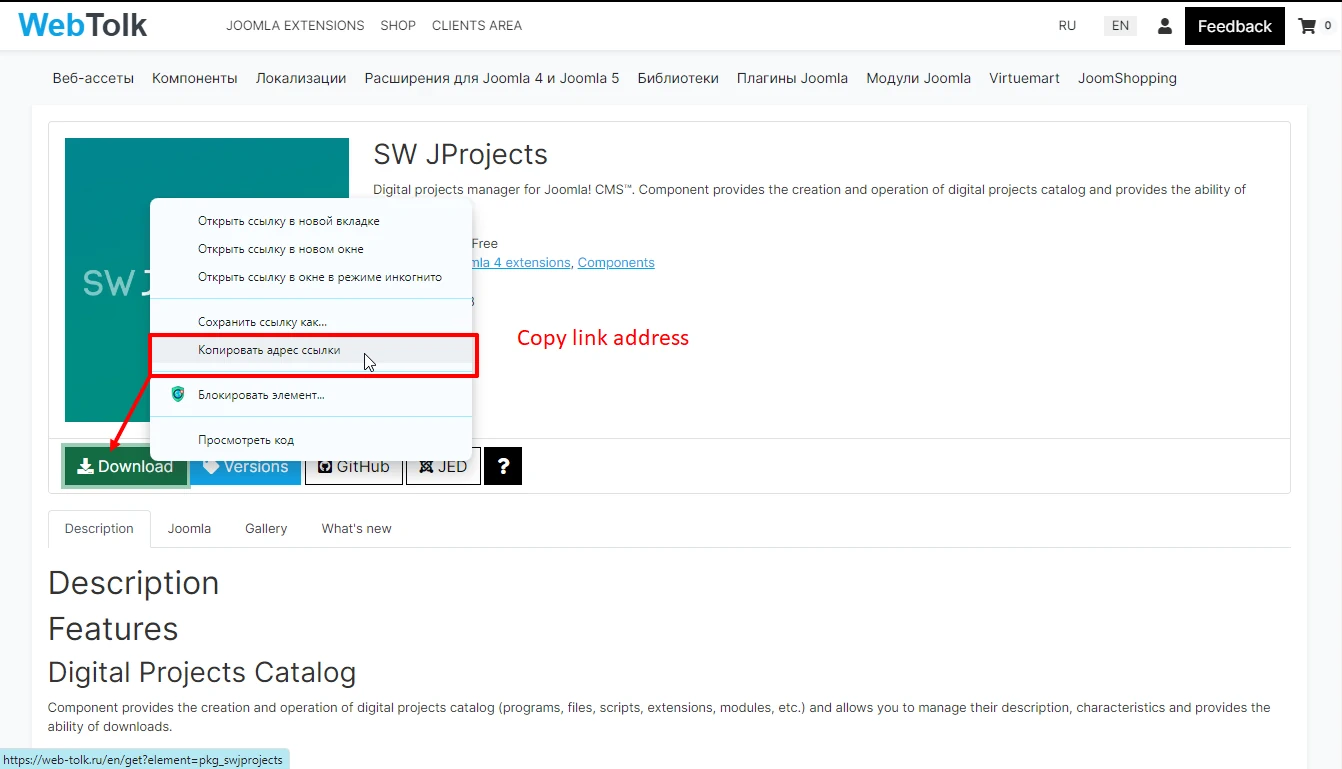Switch language to EN
Viewport: 1342px width, 769px height.
[1120, 26]
